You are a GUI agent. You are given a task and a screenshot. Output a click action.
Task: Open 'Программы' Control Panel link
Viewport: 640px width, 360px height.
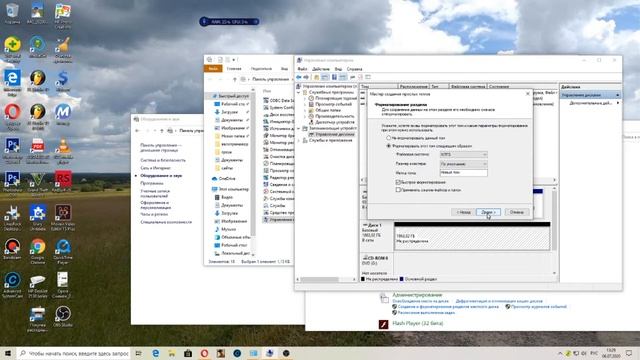tap(151, 183)
